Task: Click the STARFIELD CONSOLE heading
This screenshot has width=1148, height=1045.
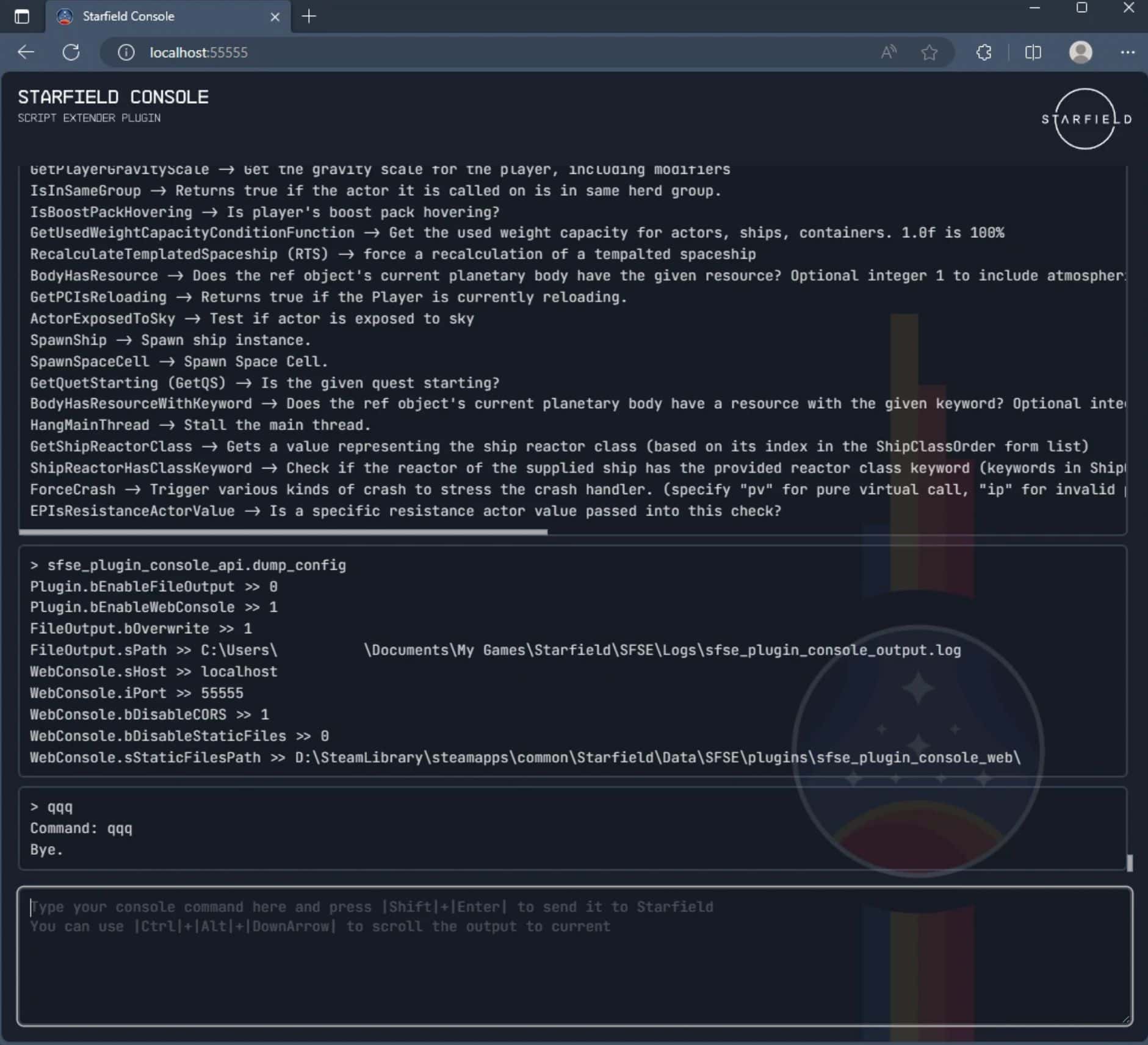Action: pyautogui.click(x=113, y=97)
